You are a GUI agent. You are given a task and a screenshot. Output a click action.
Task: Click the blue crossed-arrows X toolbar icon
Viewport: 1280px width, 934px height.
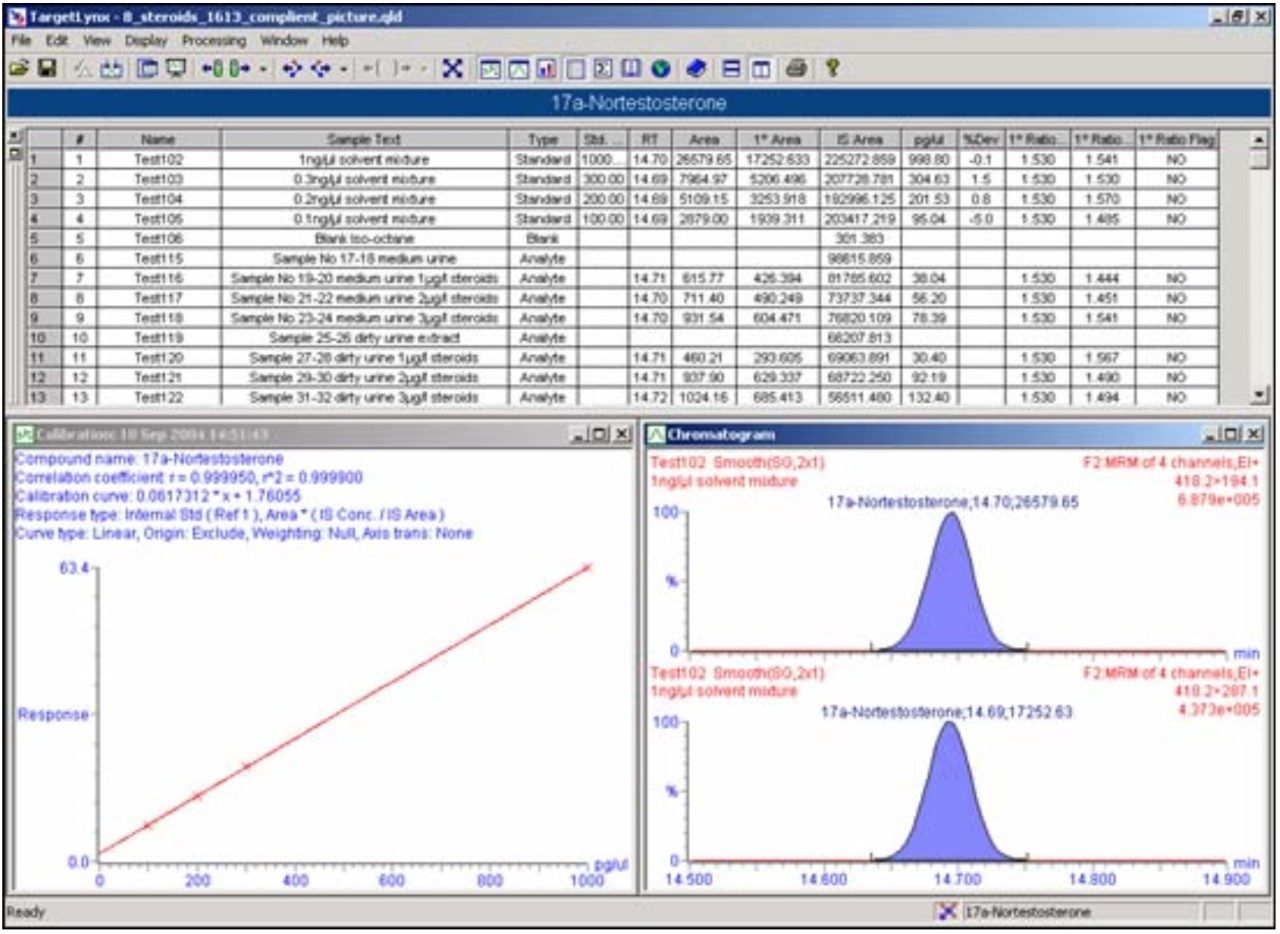pyautogui.click(x=454, y=68)
